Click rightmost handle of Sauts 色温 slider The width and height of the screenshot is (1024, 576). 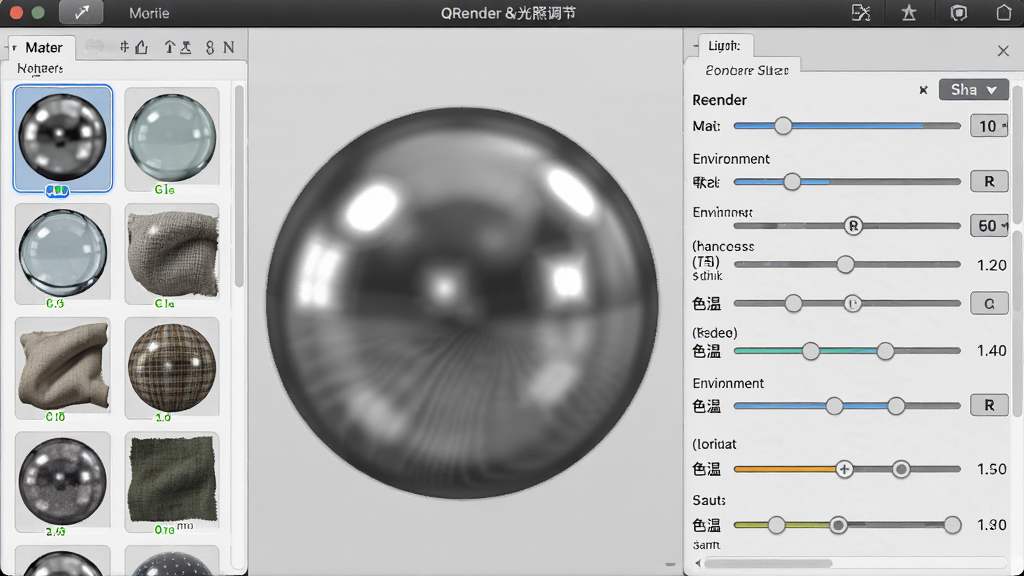pos(953,524)
